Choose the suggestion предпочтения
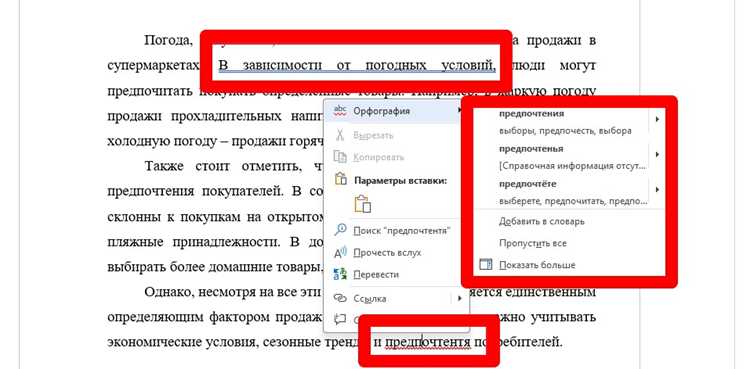The height and width of the screenshot is (369, 750). [x=531, y=114]
